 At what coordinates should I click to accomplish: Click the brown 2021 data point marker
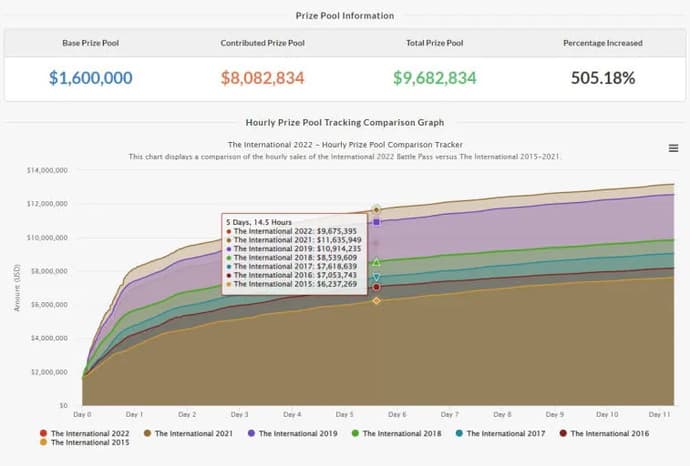pyautogui.click(x=376, y=209)
